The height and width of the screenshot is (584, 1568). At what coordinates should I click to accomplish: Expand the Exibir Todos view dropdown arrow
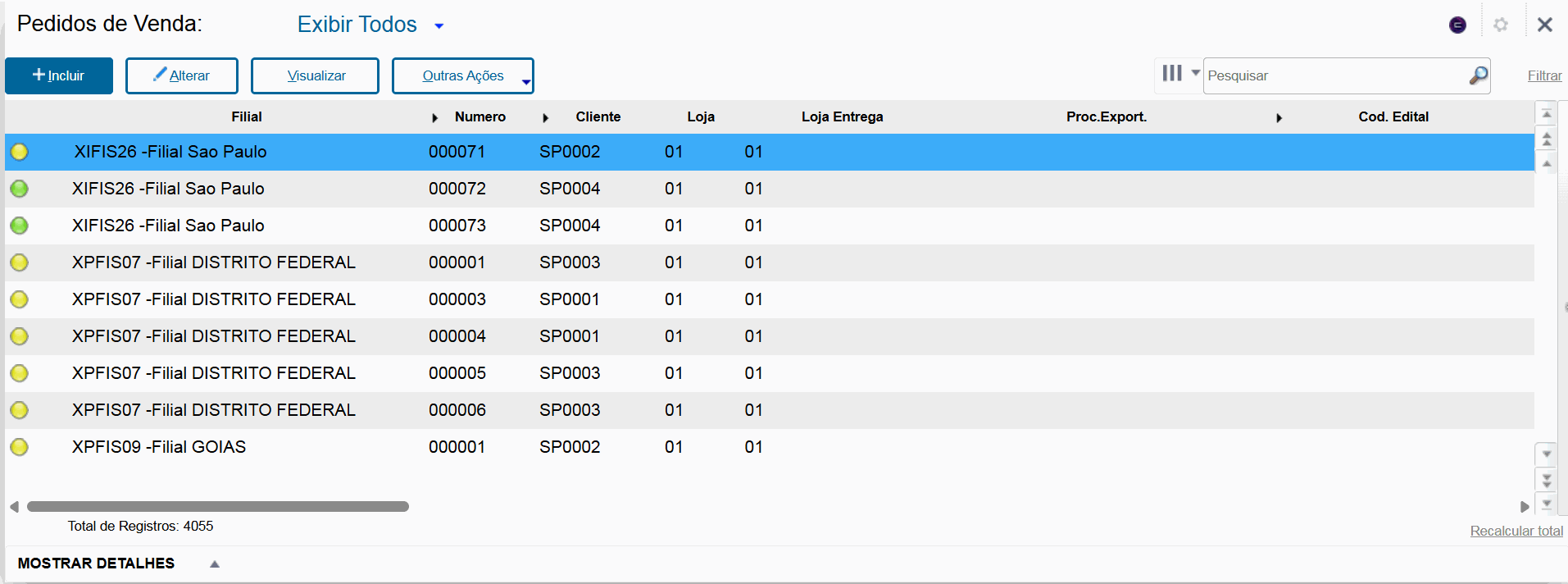(x=439, y=26)
